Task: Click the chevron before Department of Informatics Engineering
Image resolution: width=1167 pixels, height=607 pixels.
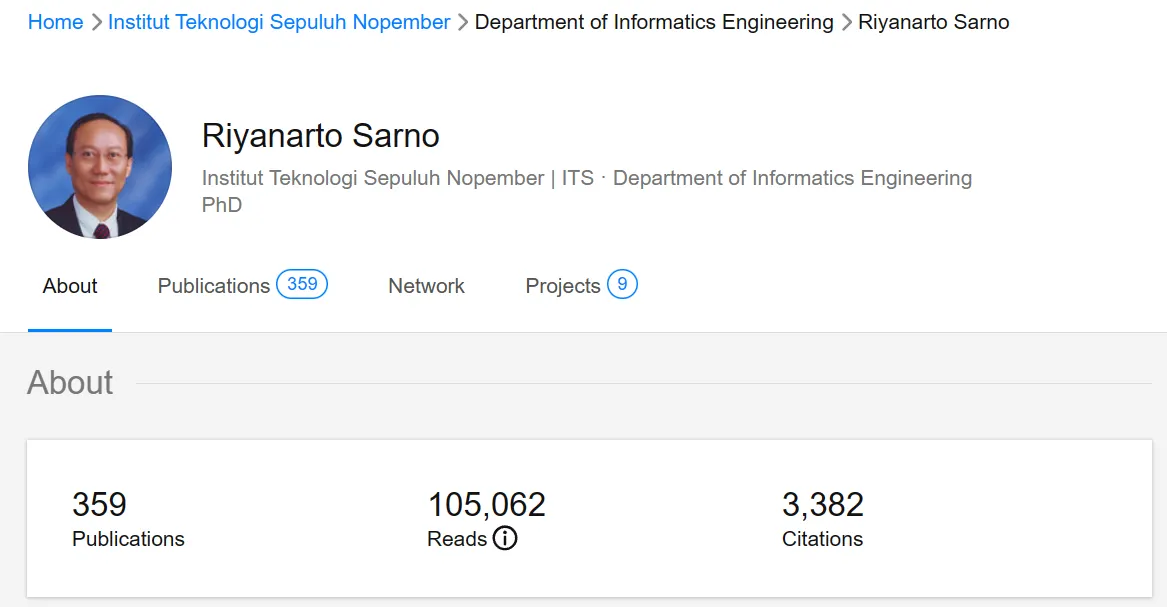Action: click(463, 22)
